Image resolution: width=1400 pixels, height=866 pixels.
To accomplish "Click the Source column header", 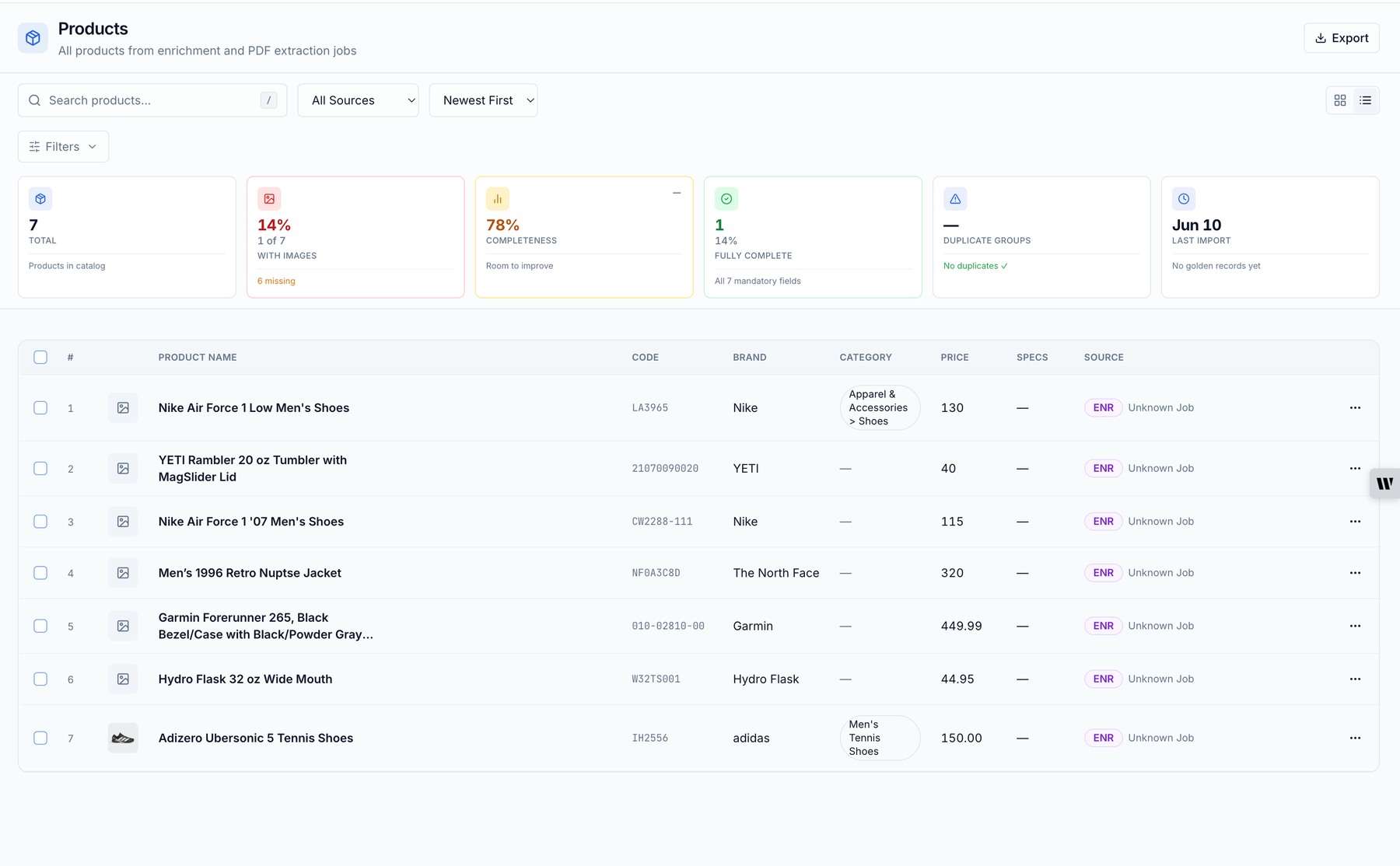I will tap(1104, 358).
